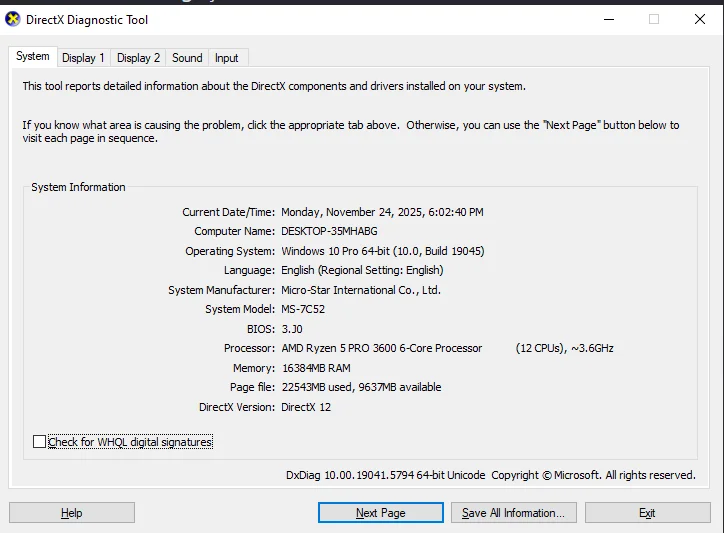Click the 'System Information' group label

pyautogui.click(x=78, y=187)
